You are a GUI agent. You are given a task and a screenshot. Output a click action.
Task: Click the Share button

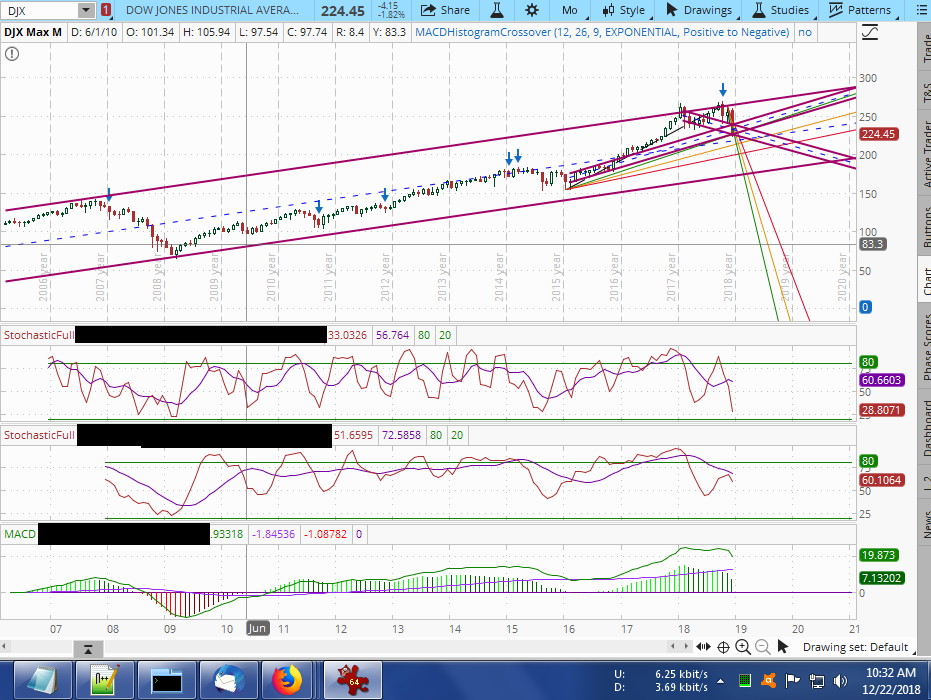pos(446,10)
